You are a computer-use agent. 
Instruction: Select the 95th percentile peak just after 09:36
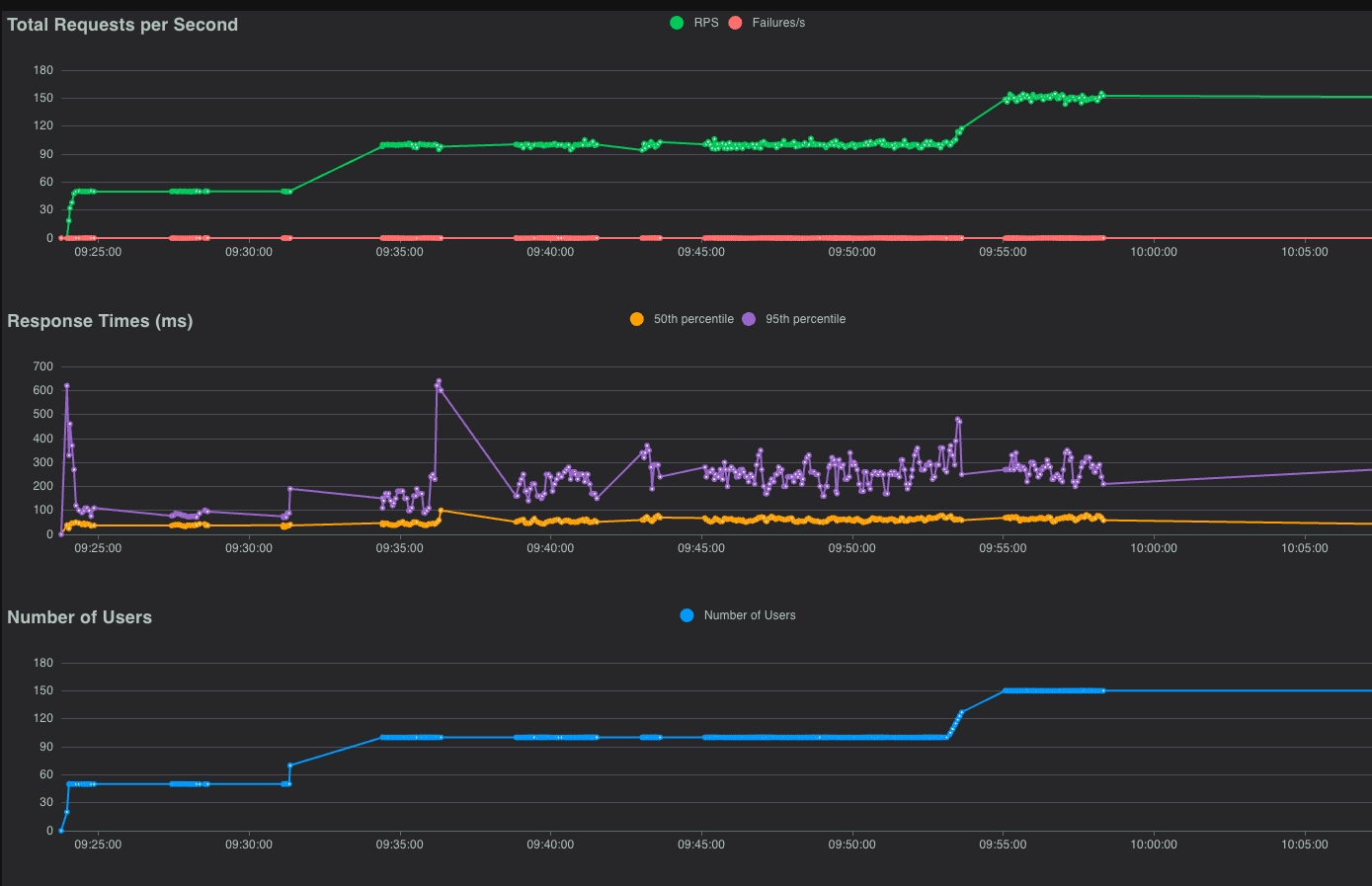tap(439, 381)
